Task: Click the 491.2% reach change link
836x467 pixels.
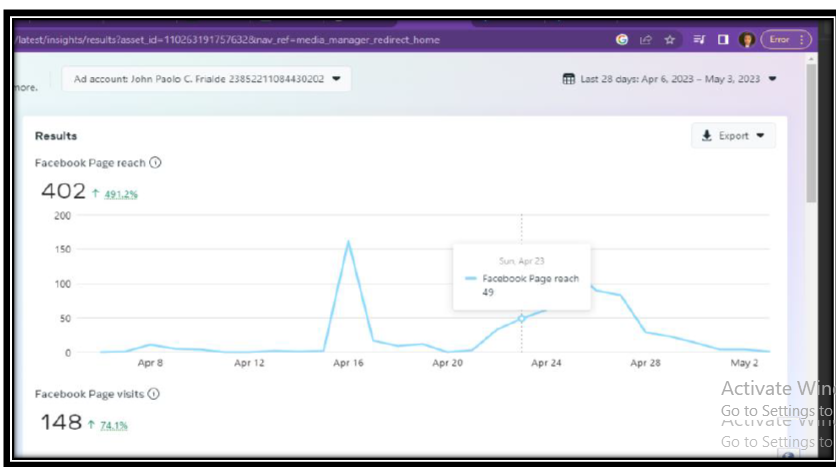Action: [x=121, y=195]
